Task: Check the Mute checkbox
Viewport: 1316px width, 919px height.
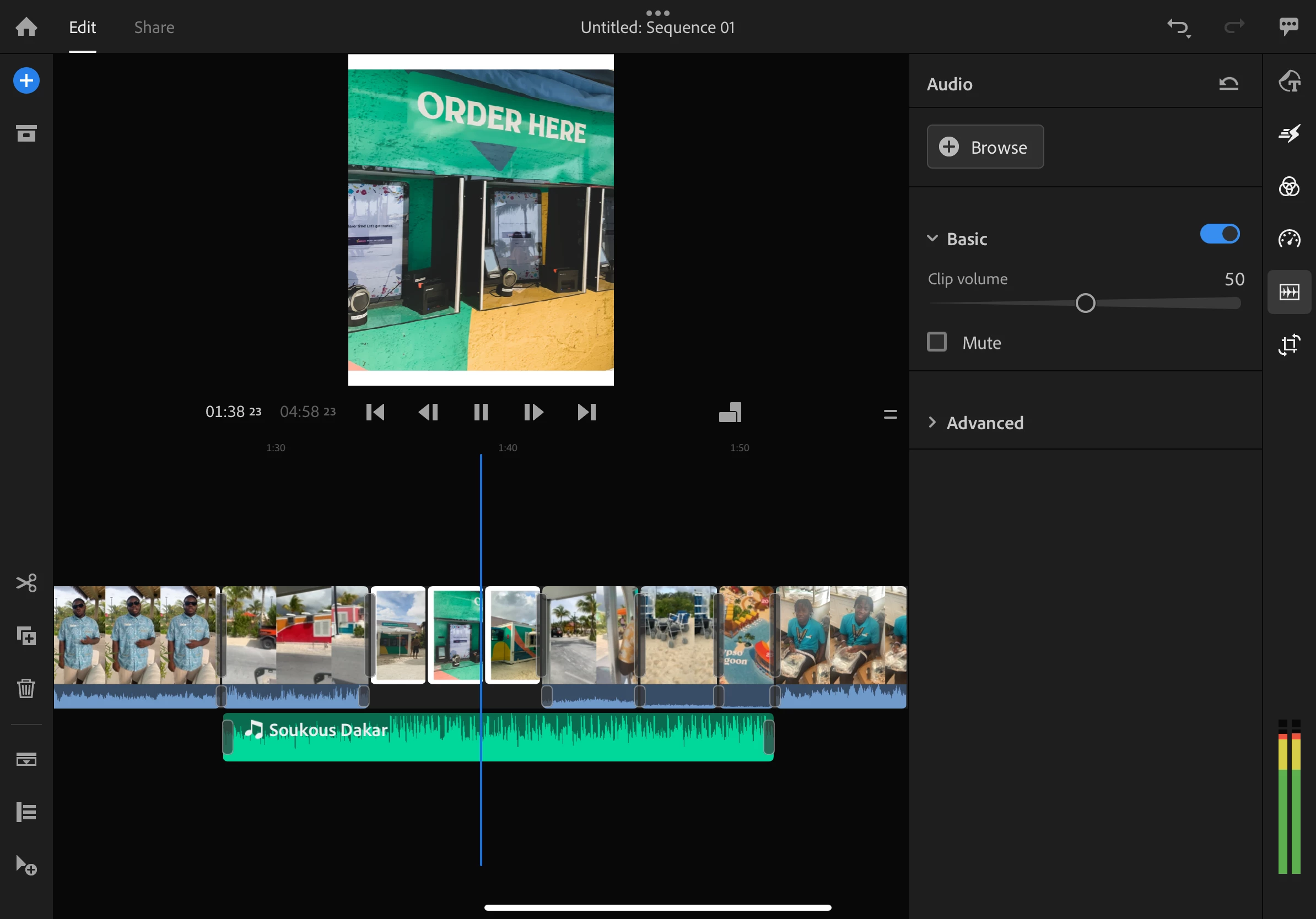Action: (x=936, y=342)
